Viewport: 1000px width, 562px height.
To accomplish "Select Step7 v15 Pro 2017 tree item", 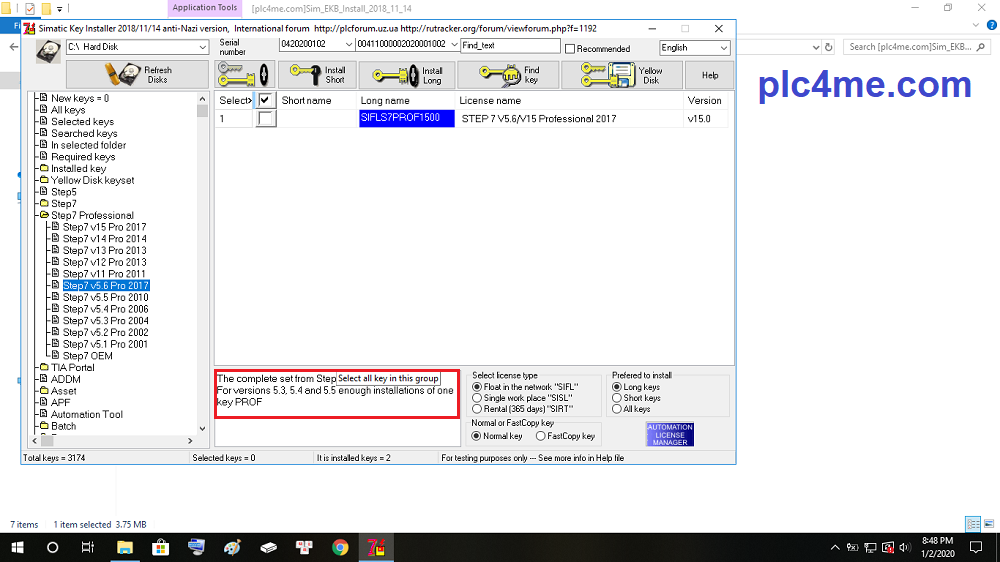I will click(104, 227).
